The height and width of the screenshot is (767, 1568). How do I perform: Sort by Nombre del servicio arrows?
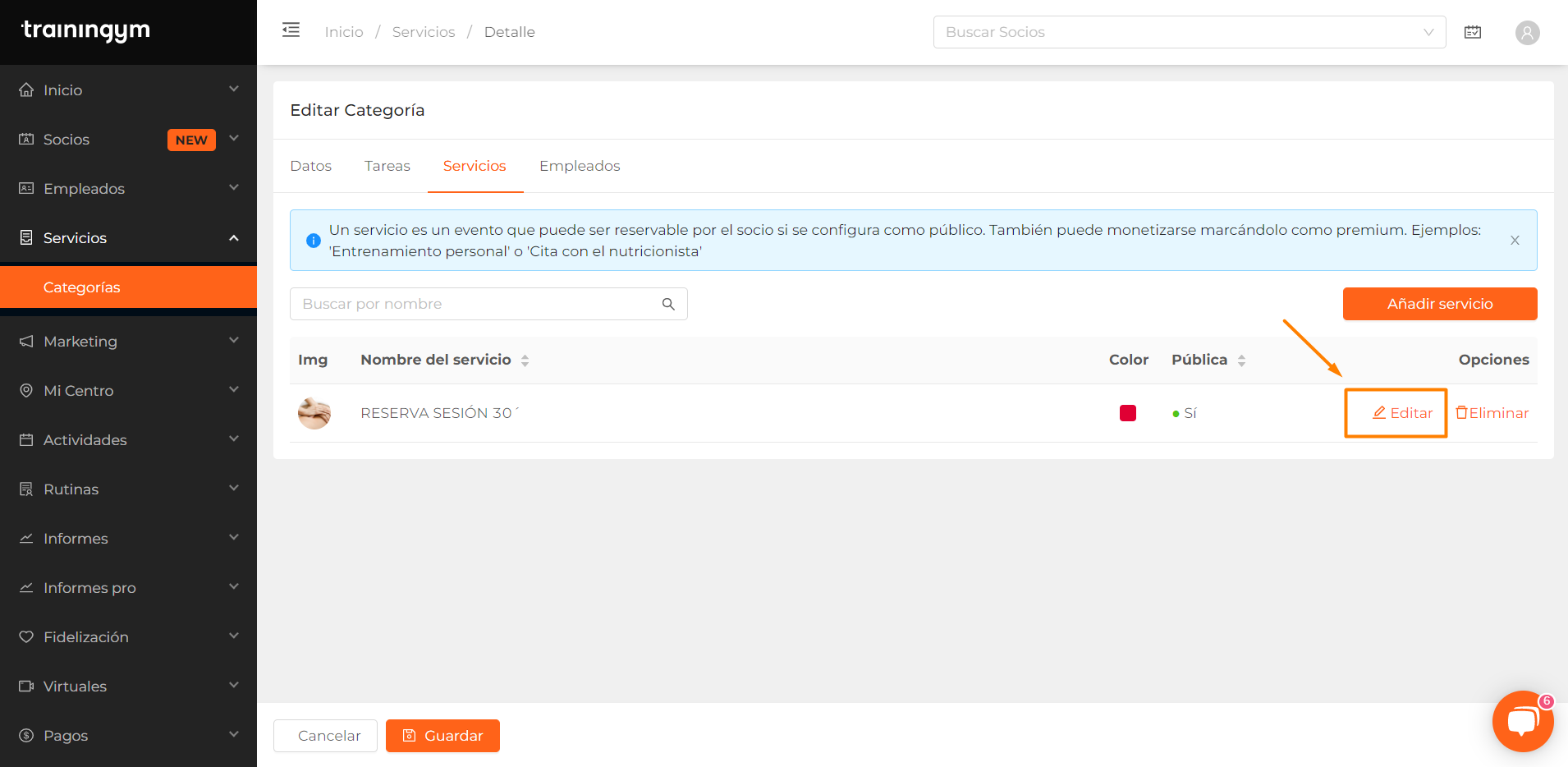point(525,360)
